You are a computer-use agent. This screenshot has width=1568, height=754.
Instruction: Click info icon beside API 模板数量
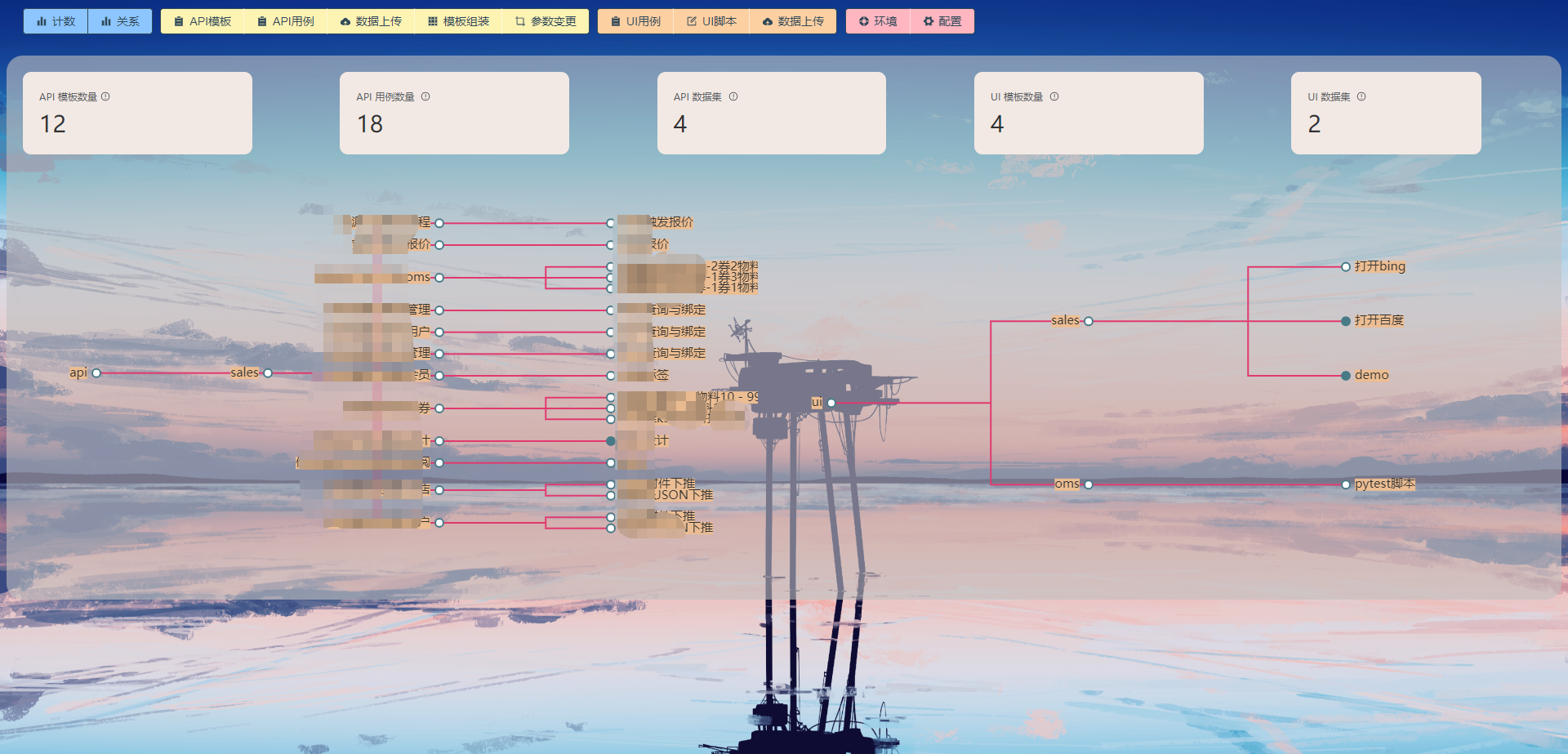(105, 96)
